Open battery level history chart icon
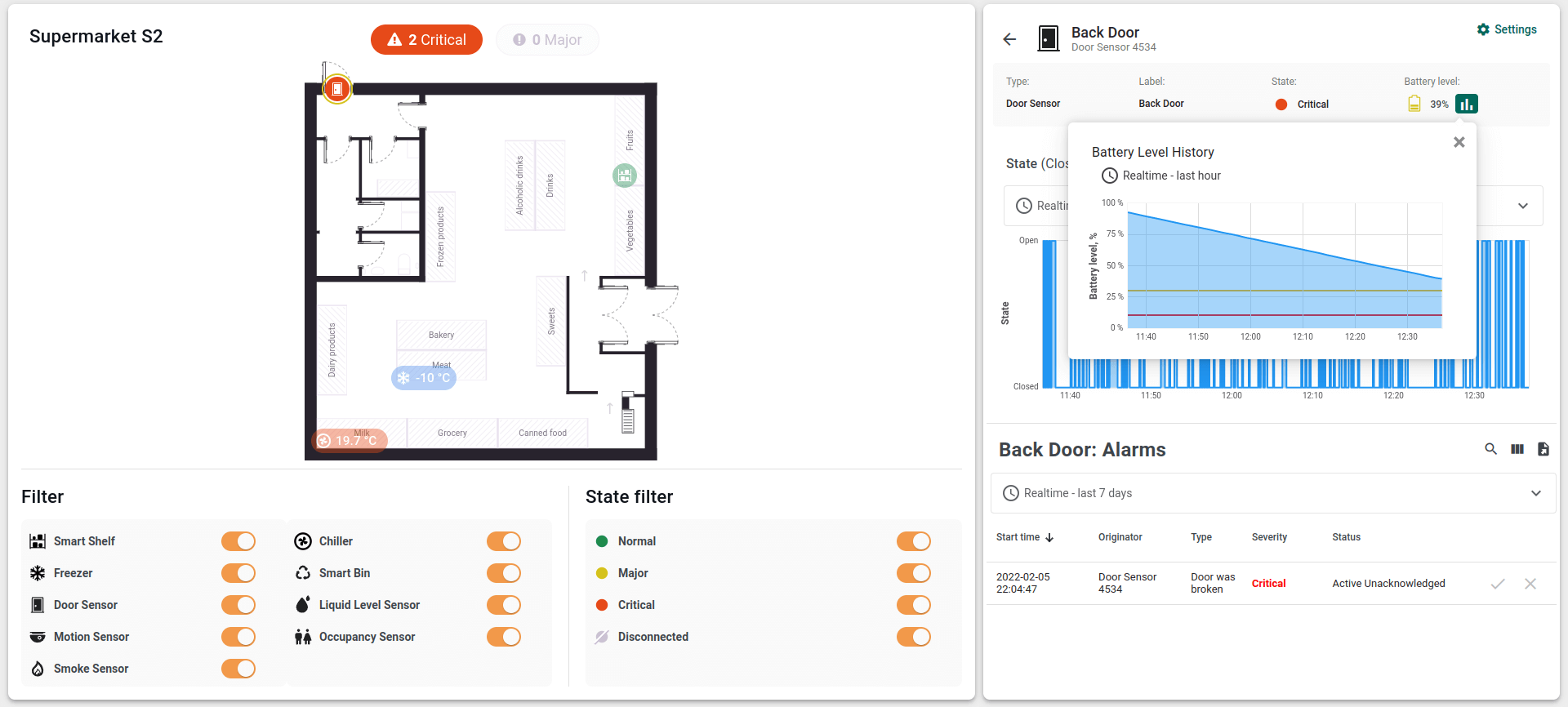Viewport: 1568px width, 707px height. pyautogui.click(x=1466, y=104)
